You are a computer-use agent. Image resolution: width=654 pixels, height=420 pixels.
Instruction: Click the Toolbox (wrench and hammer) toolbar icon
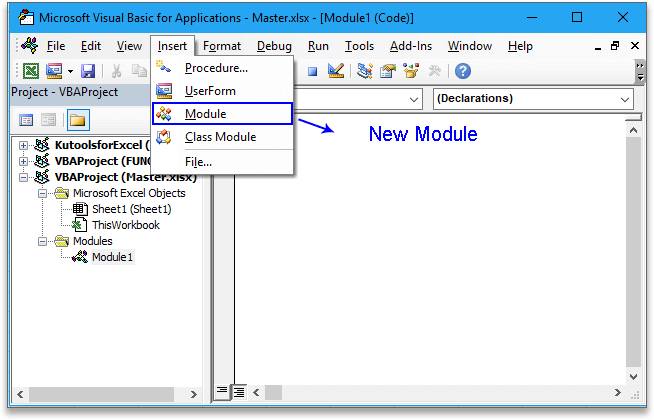click(434, 71)
